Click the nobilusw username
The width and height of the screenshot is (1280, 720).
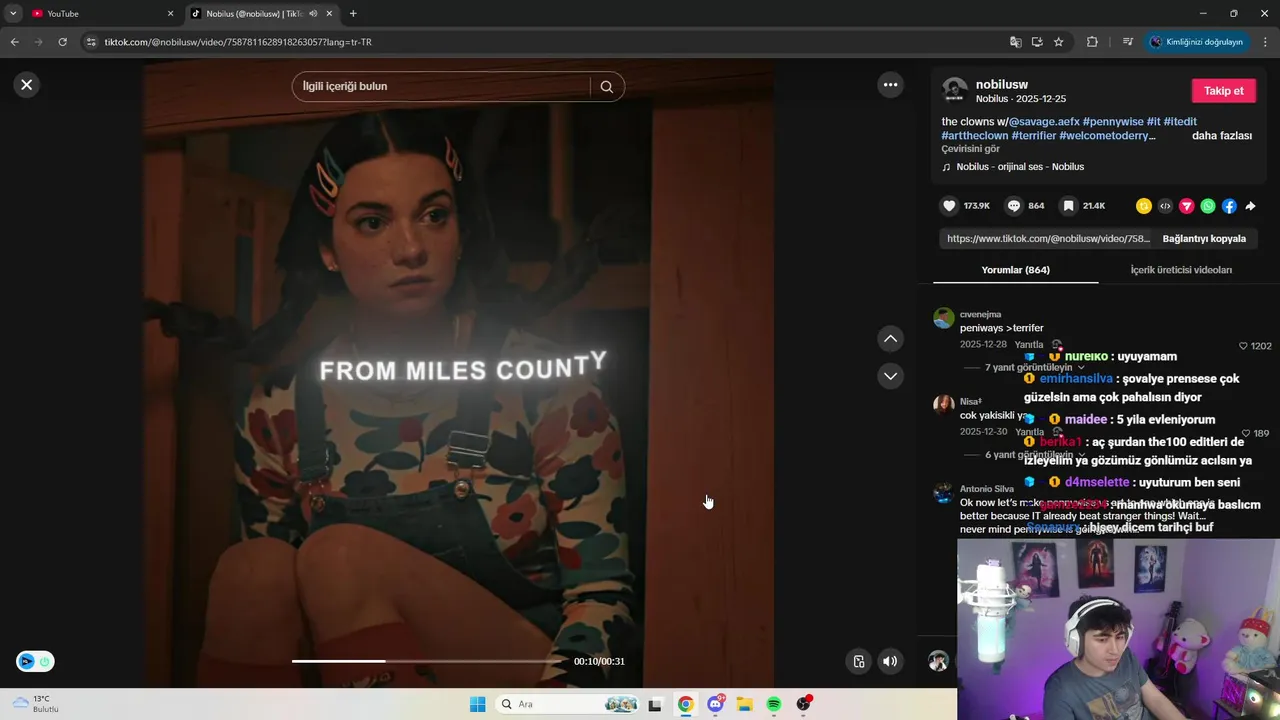[1002, 85]
